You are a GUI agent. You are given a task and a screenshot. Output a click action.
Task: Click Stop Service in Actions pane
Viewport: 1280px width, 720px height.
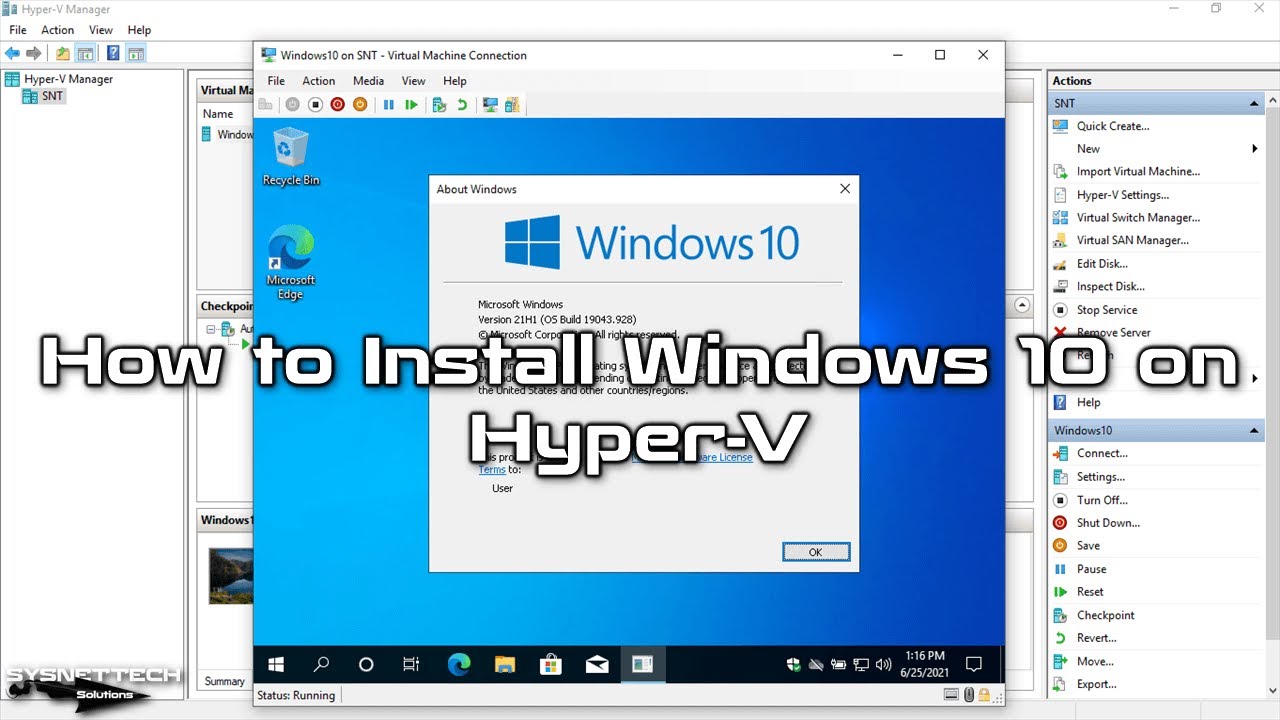1107,310
